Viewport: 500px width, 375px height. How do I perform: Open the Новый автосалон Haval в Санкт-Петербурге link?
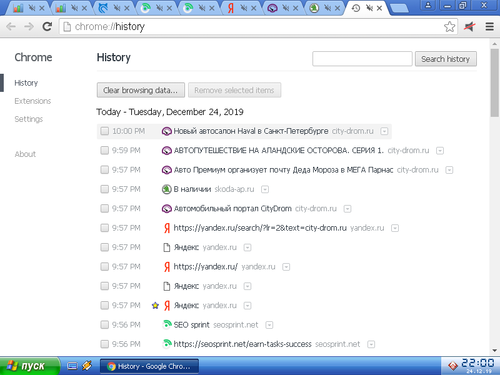click(x=251, y=131)
